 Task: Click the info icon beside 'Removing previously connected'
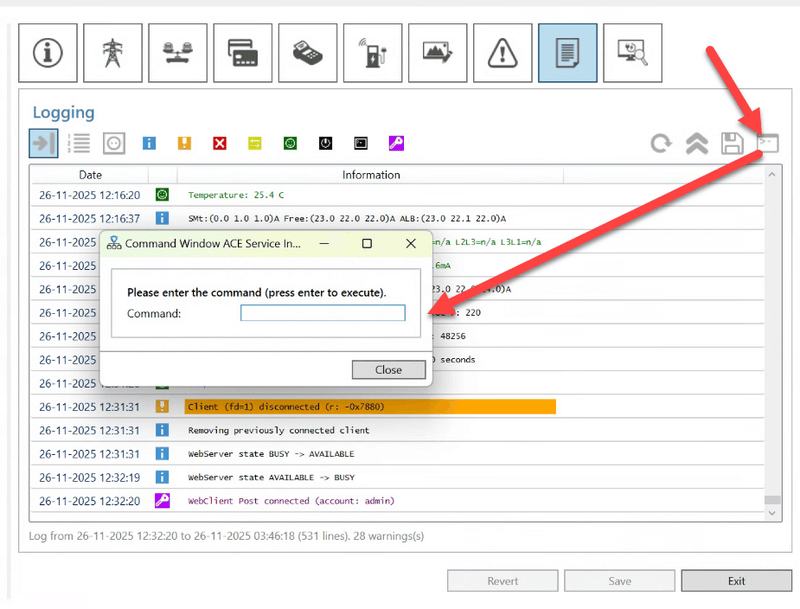coord(162,429)
